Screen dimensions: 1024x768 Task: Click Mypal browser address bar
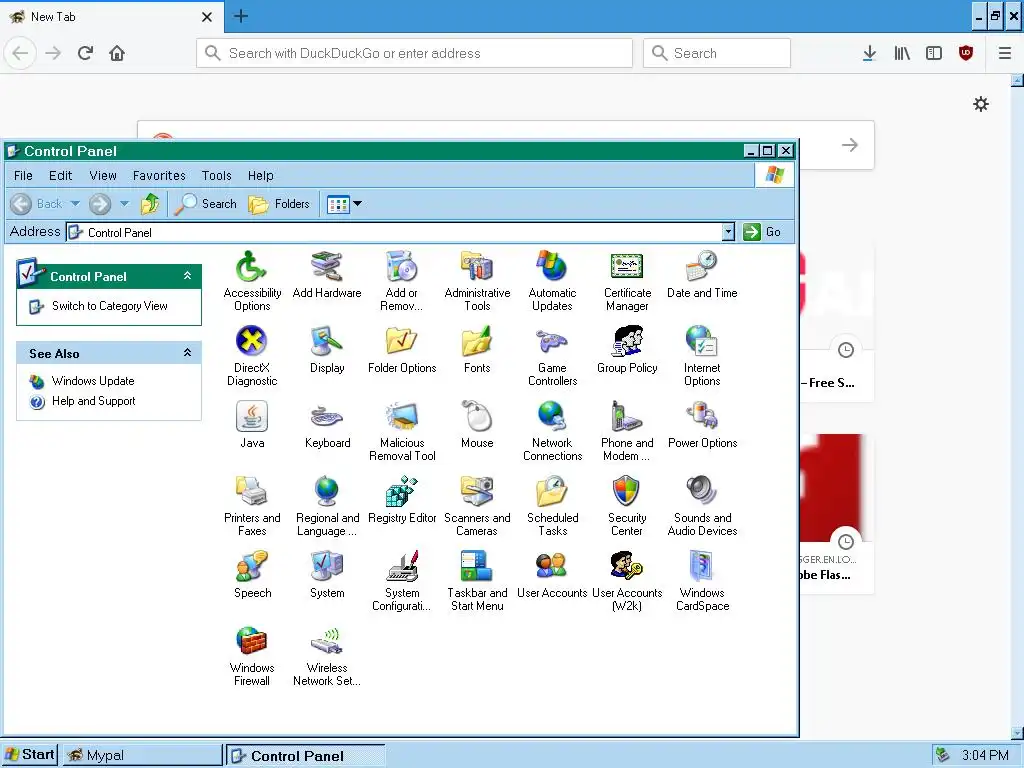tap(414, 53)
